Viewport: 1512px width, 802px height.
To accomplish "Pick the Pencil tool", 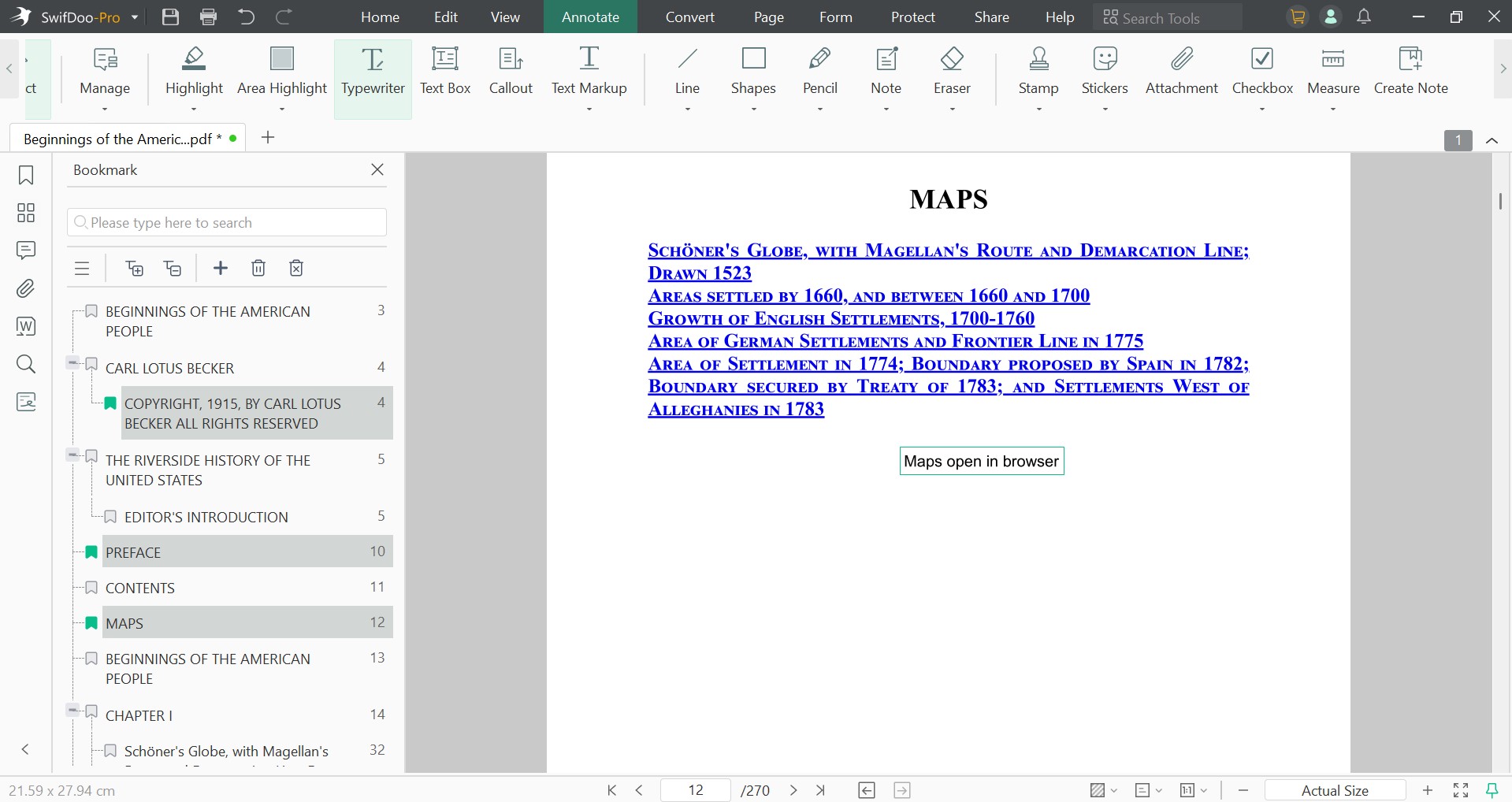I will point(819,72).
